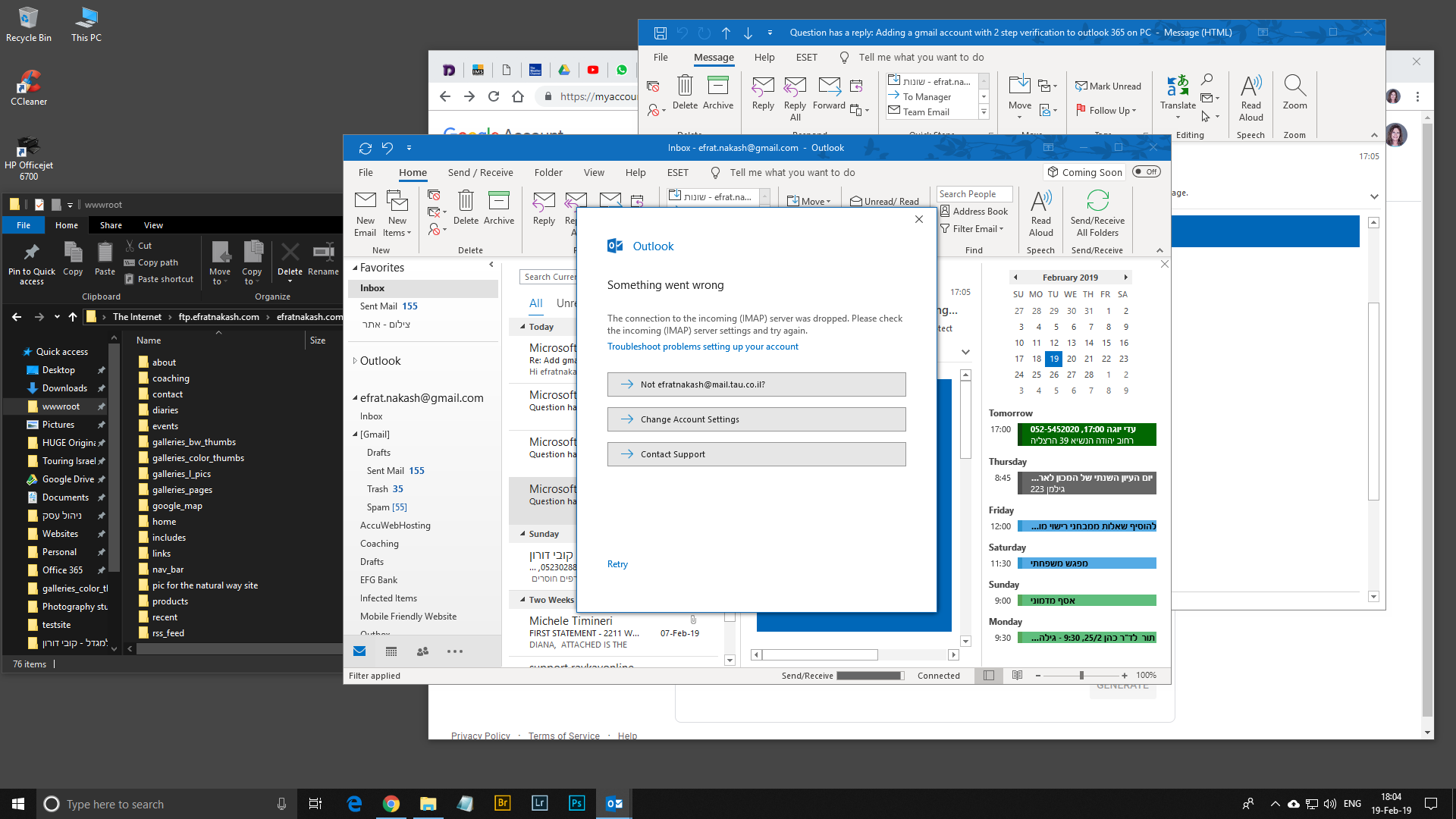
Task: Click Windows Start button
Action: pos(18,803)
